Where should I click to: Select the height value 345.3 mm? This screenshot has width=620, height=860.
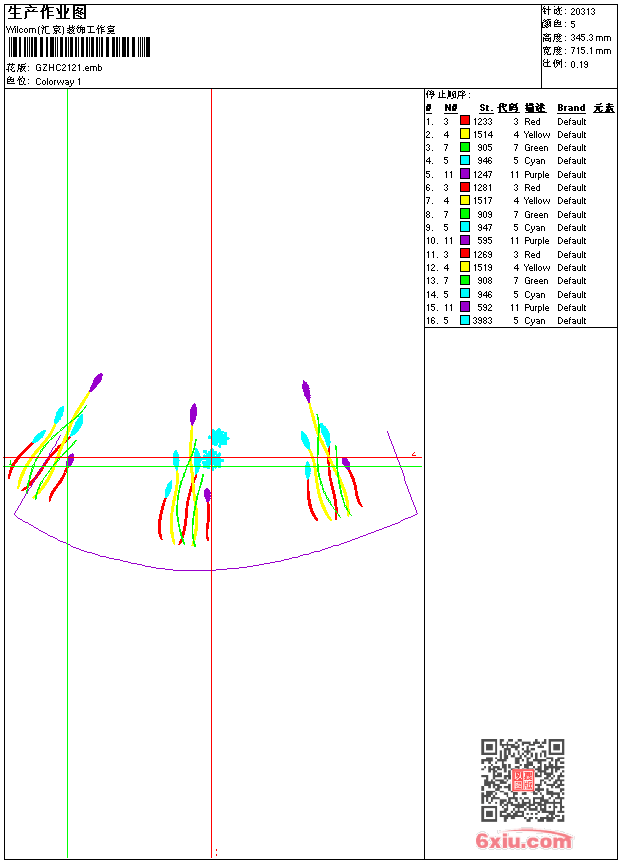coord(590,38)
